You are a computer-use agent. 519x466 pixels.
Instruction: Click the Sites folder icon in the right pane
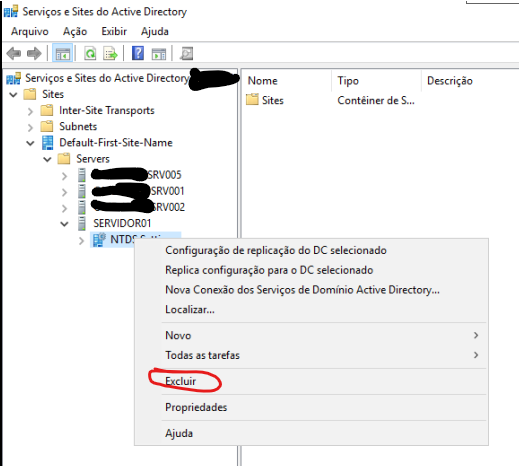(252, 100)
